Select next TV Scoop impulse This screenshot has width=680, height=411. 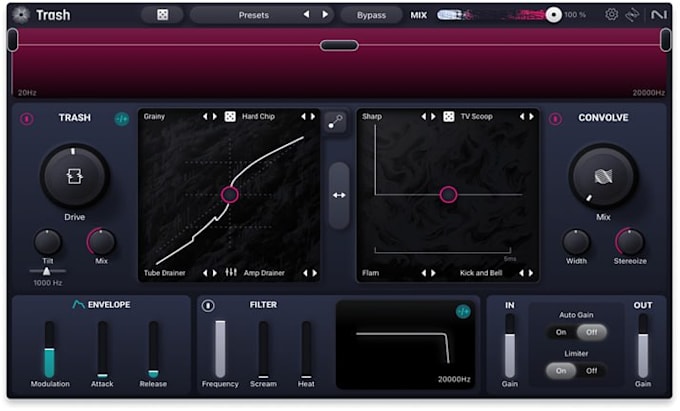[531, 116]
